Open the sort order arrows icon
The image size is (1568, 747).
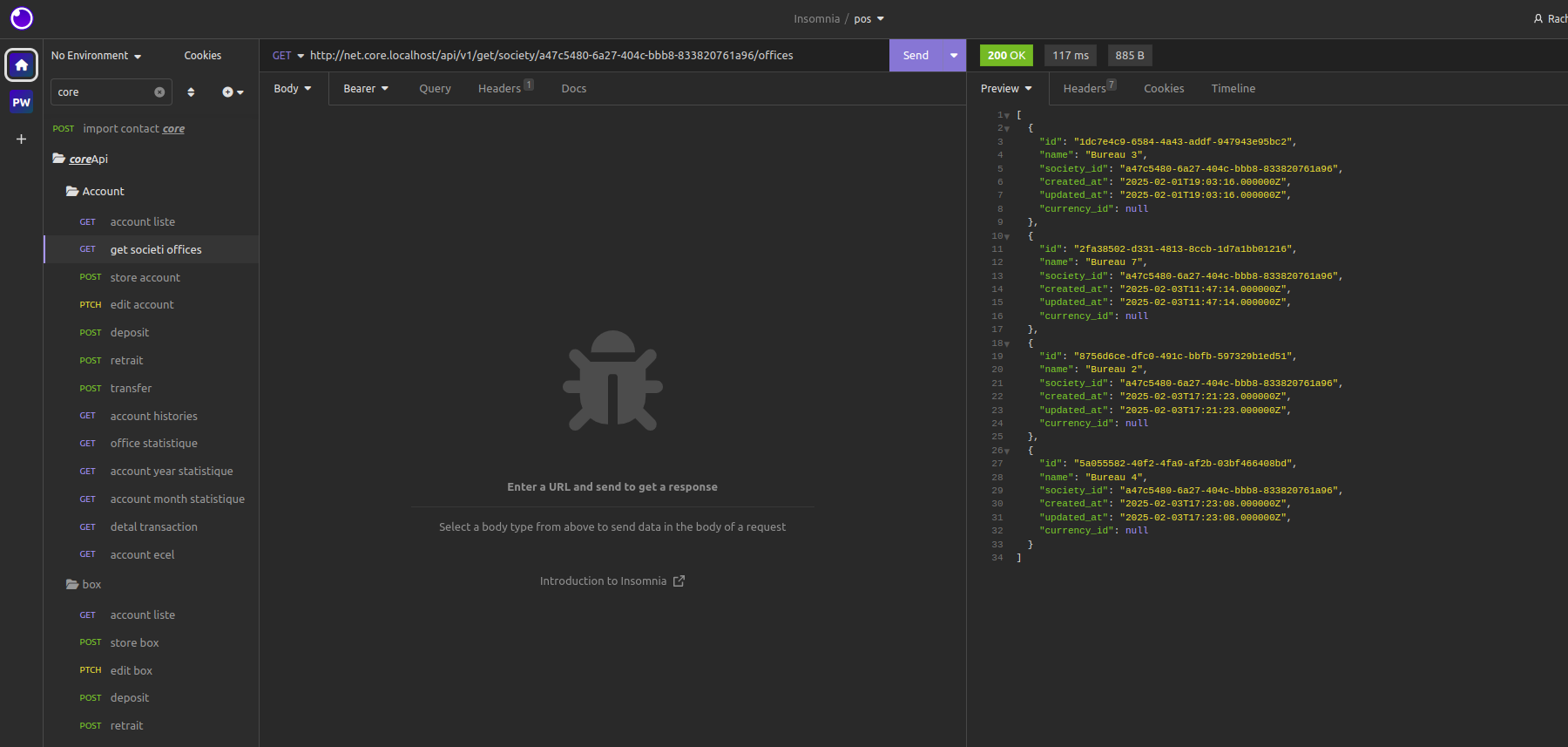tap(191, 92)
